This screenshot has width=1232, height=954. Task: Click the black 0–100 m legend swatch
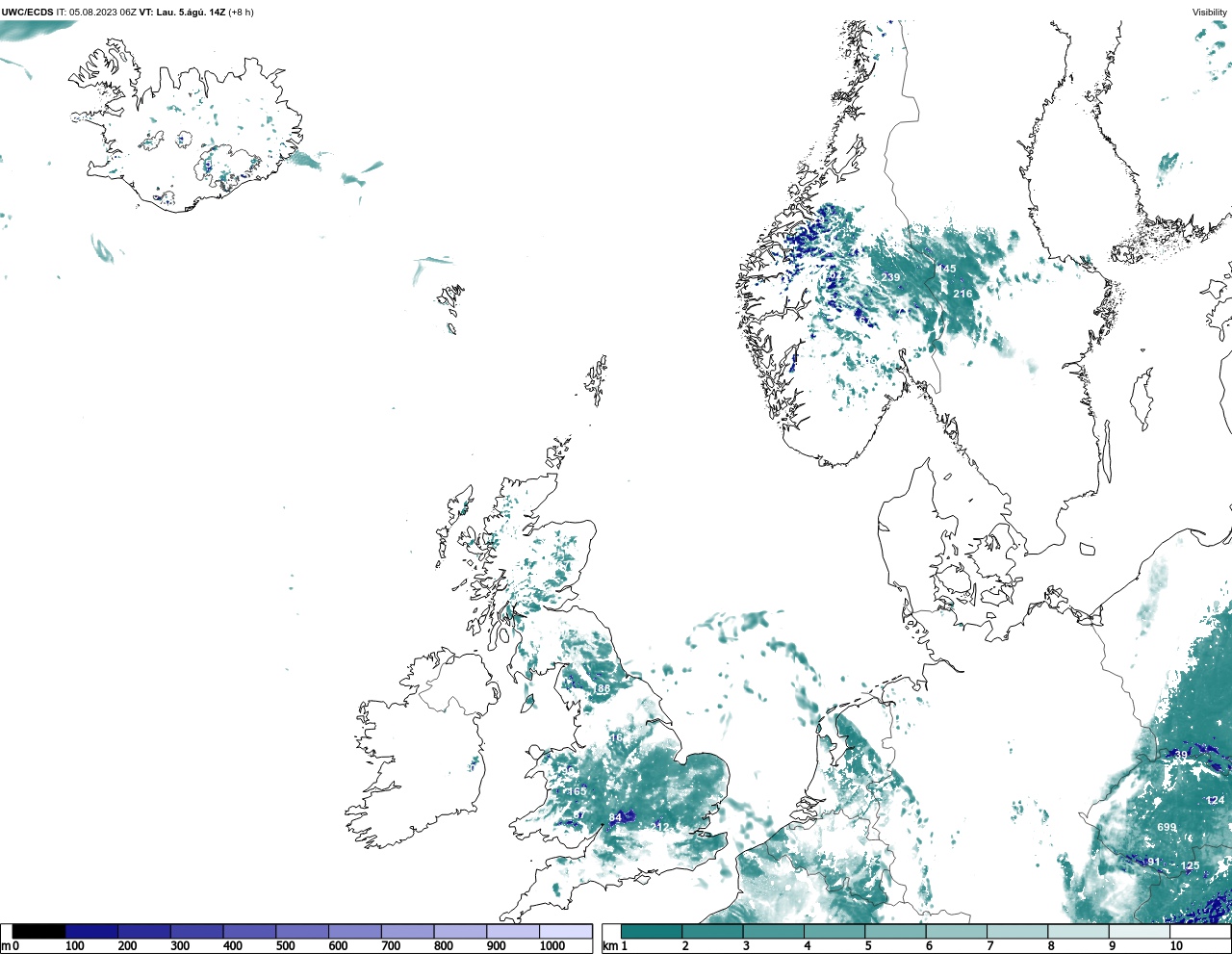(39, 931)
